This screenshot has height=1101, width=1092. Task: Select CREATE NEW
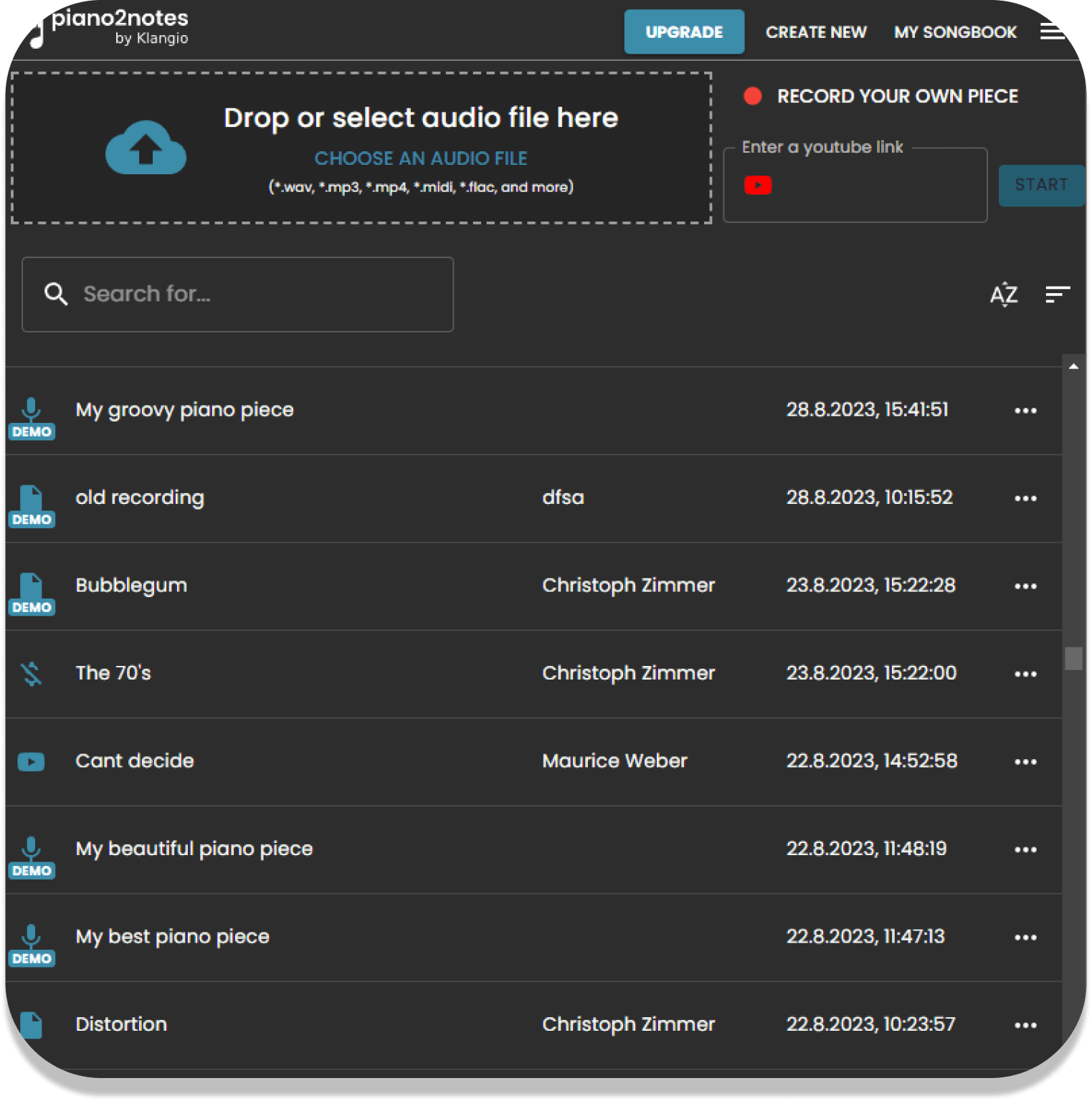(816, 32)
